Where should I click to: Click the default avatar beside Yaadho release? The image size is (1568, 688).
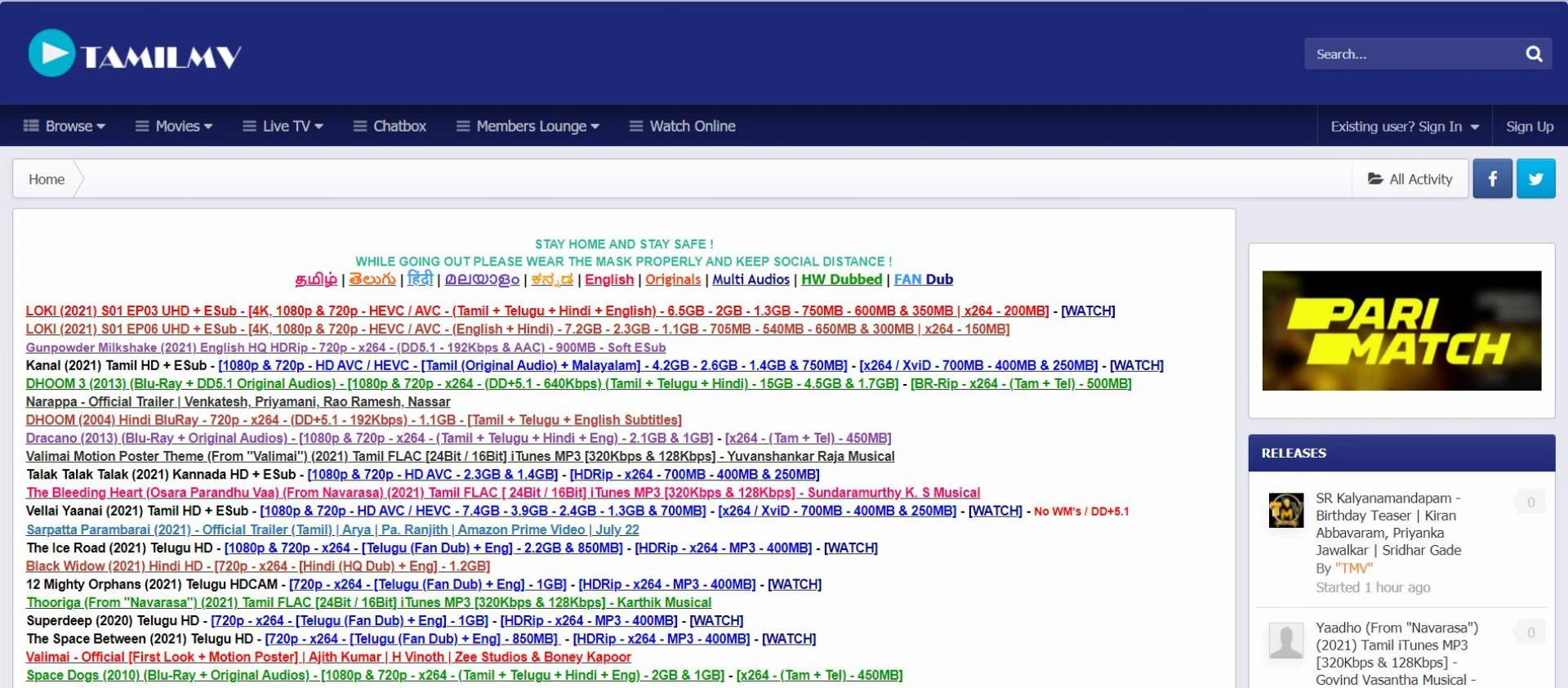[x=1285, y=641]
